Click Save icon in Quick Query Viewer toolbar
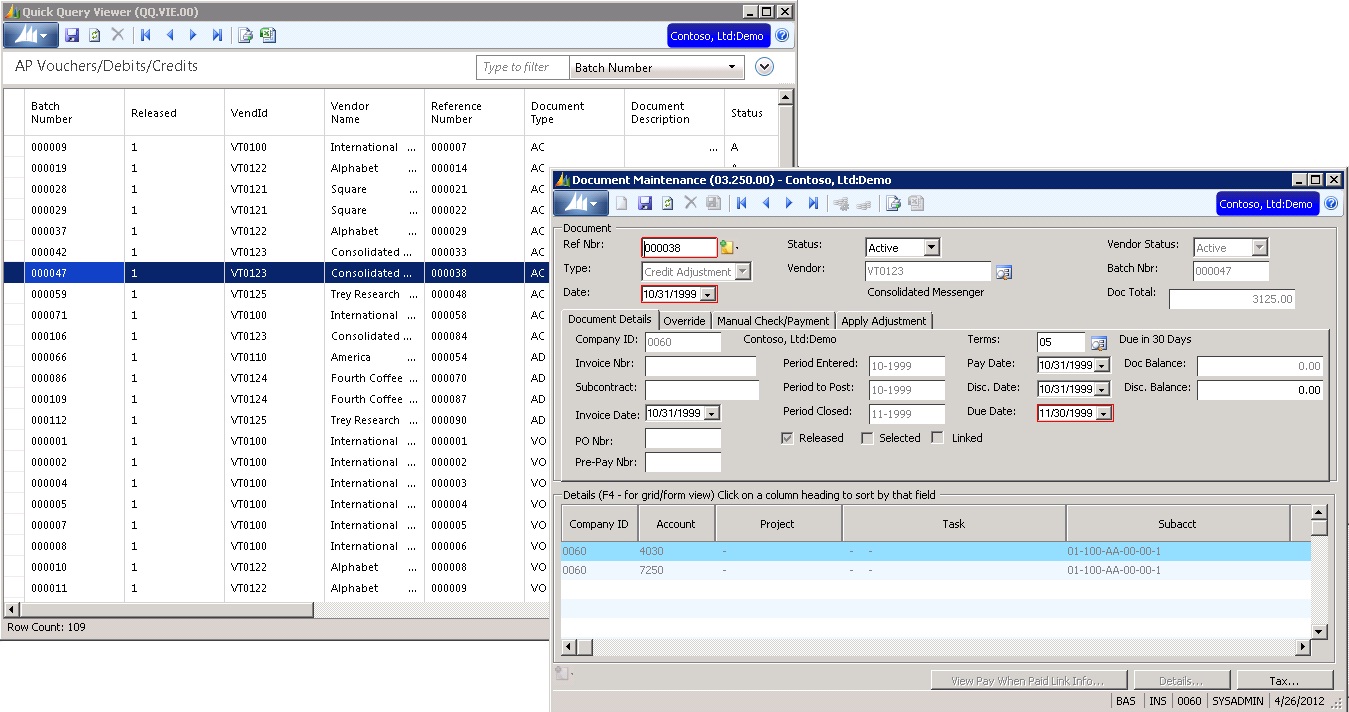Screen dimensions: 1349x712 [x=72, y=35]
